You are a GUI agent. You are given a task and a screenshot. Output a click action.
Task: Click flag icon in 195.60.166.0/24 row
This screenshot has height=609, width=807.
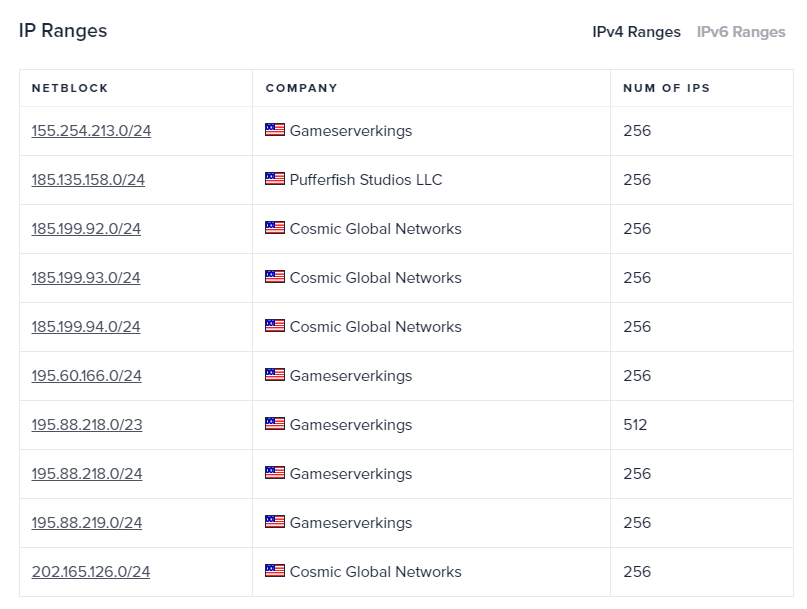pyautogui.click(x=275, y=375)
